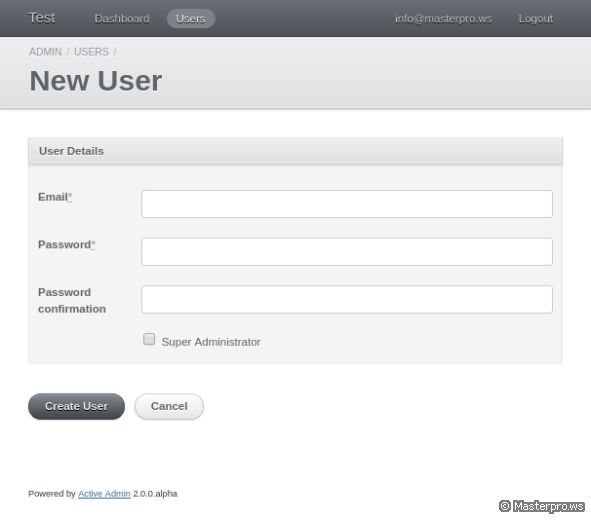591x520 pixels.
Task: Click the Email field label
Action: click(55, 197)
